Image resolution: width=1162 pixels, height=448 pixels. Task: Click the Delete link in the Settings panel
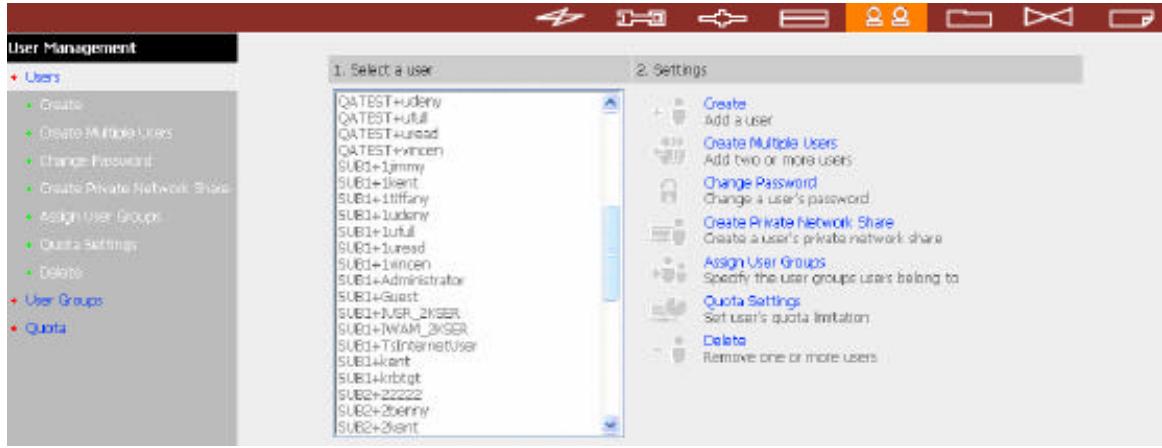pyautogui.click(x=724, y=341)
